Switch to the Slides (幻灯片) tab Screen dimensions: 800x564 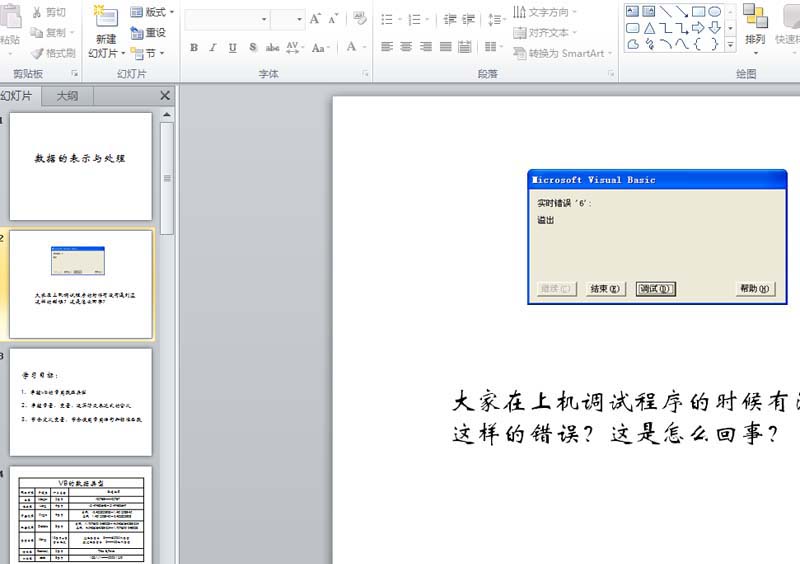[17, 96]
